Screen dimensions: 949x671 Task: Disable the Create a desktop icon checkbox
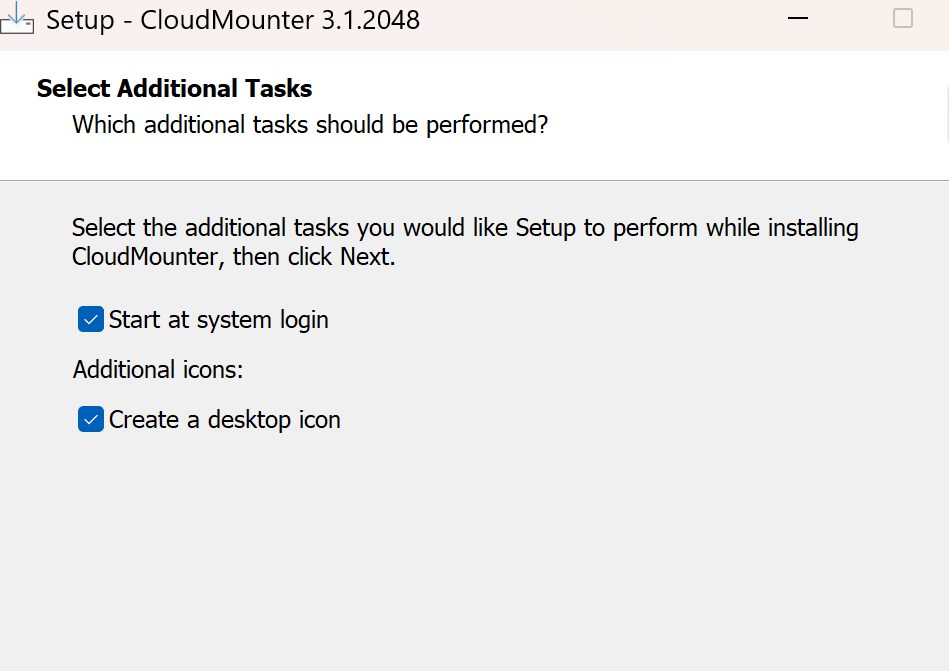[x=91, y=420]
